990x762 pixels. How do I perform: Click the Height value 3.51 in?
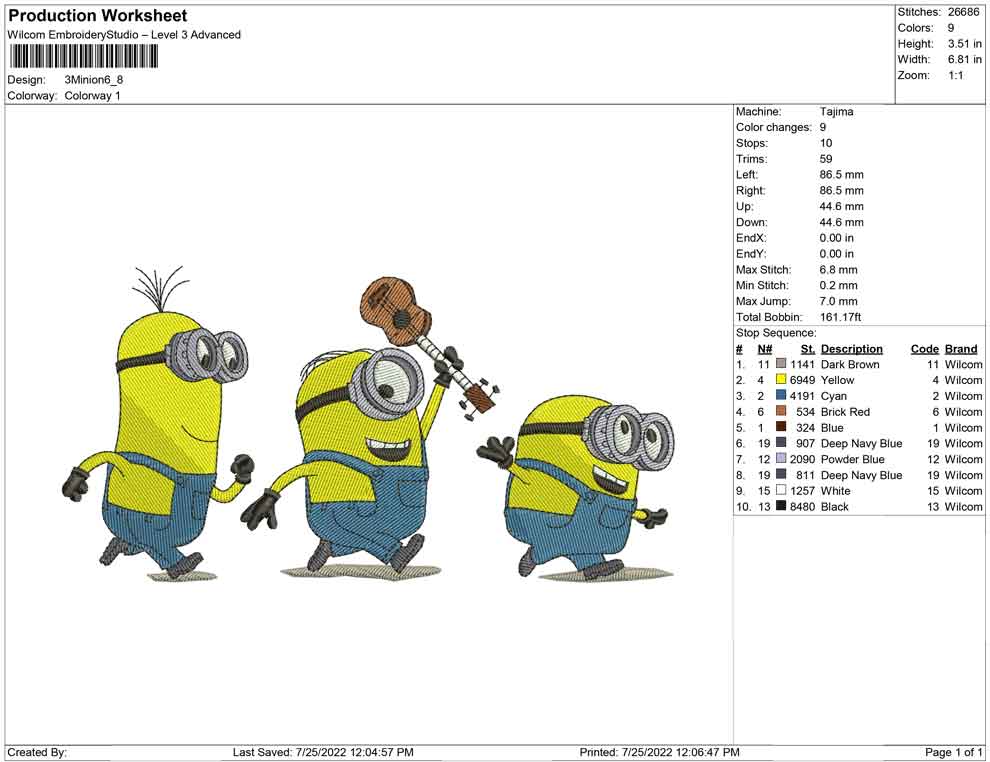964,44
